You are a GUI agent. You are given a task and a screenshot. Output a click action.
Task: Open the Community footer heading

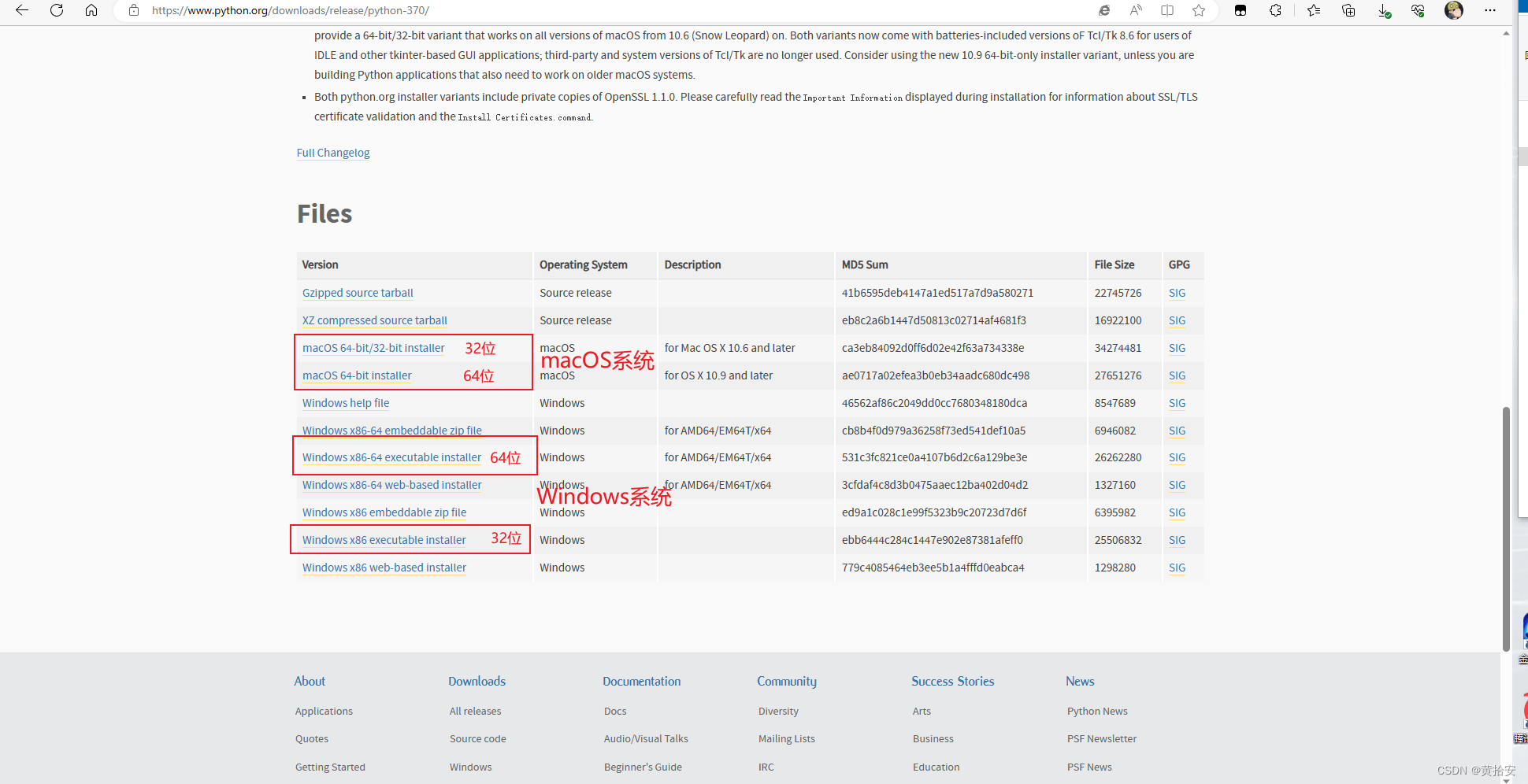coord(787,682)
